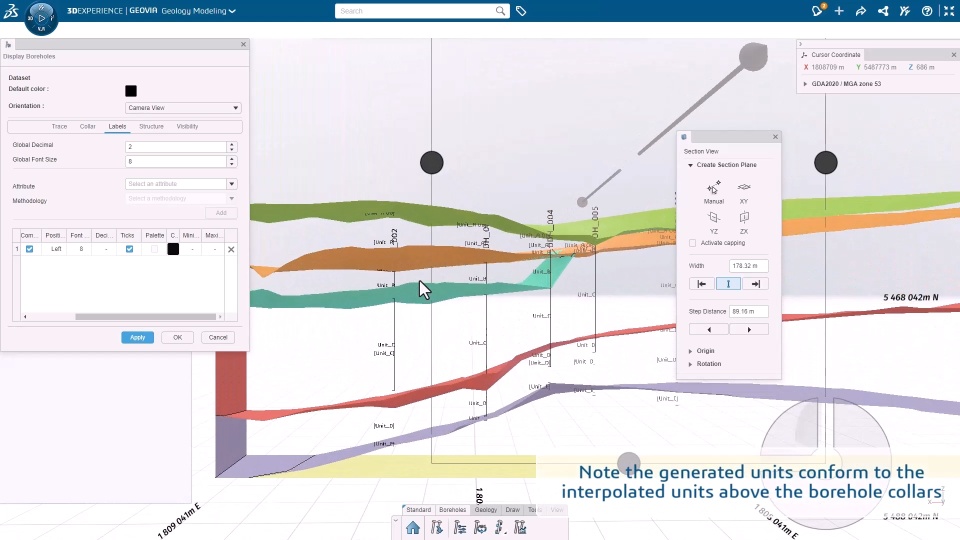Click the tag icon beside search
Viewport: 960px width, 540px height.
(x=521, y=11)
